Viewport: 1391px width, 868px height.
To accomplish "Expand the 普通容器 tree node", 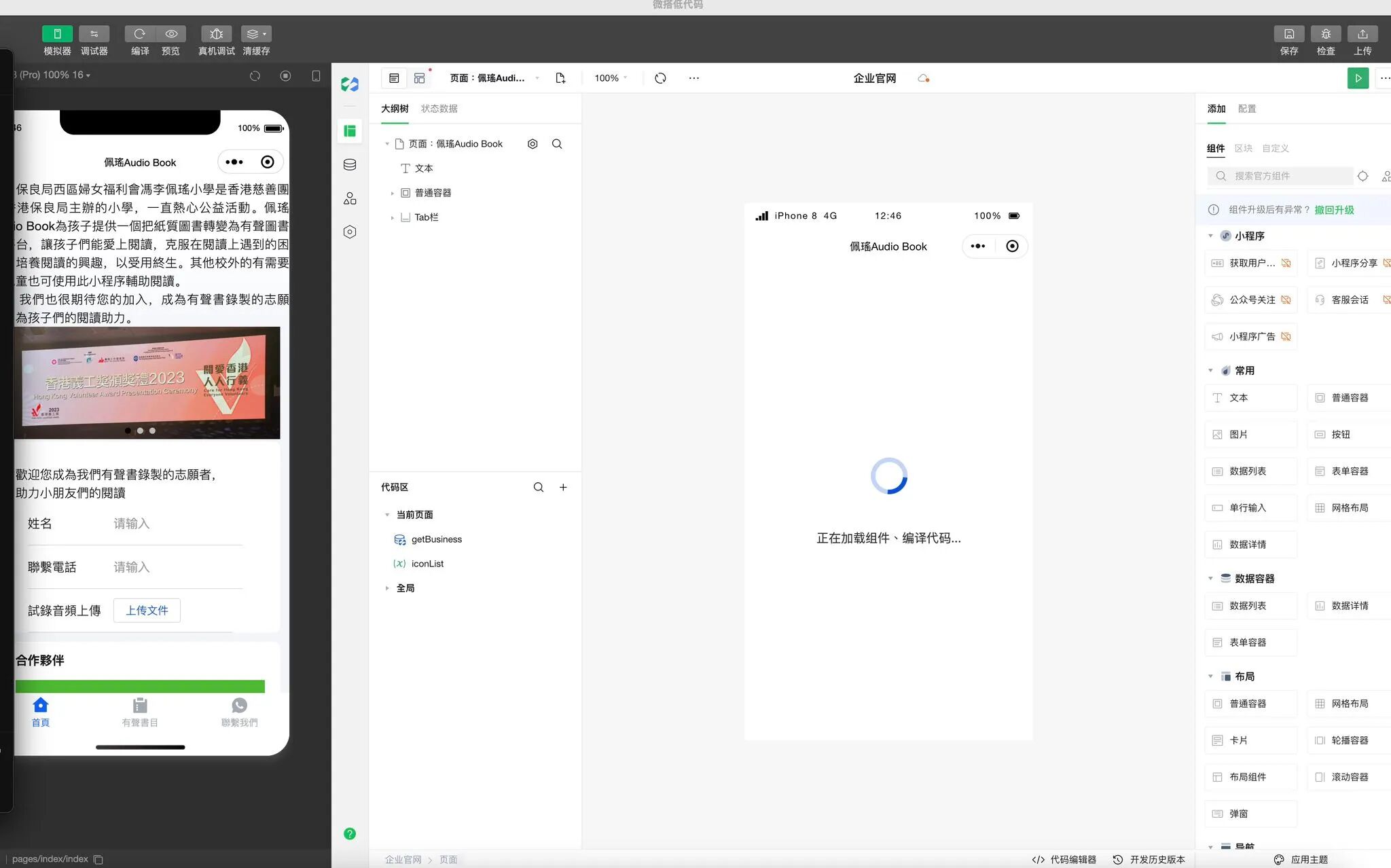I will point(393,193).
